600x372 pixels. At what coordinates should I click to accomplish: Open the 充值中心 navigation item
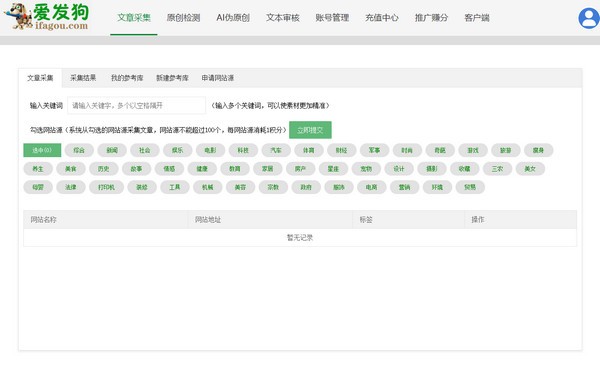coord(382,18)
